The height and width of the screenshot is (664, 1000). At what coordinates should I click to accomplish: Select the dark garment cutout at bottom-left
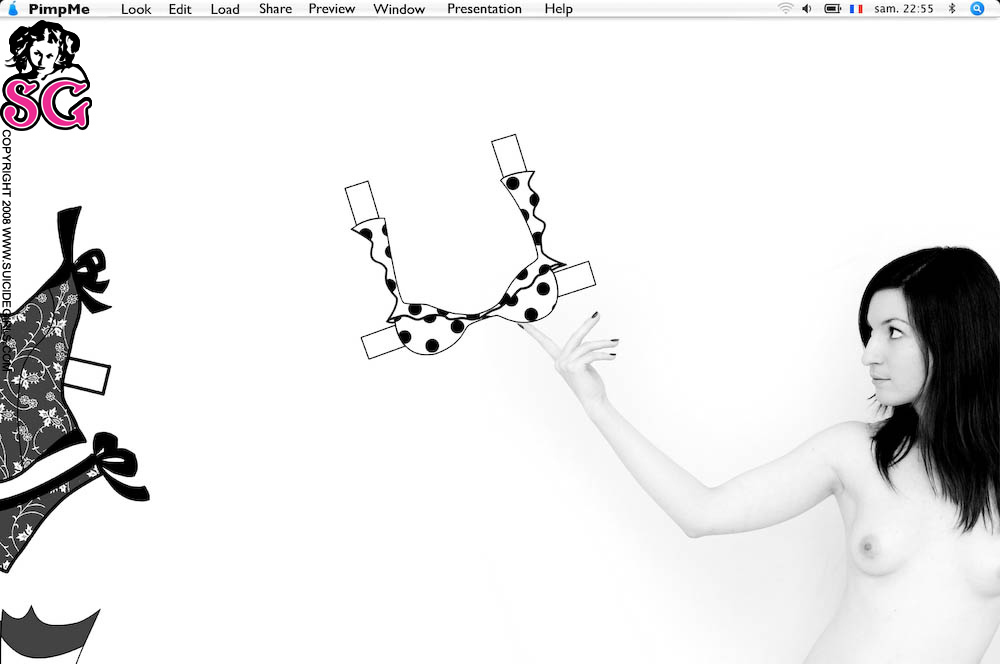(x=48, y=633)
